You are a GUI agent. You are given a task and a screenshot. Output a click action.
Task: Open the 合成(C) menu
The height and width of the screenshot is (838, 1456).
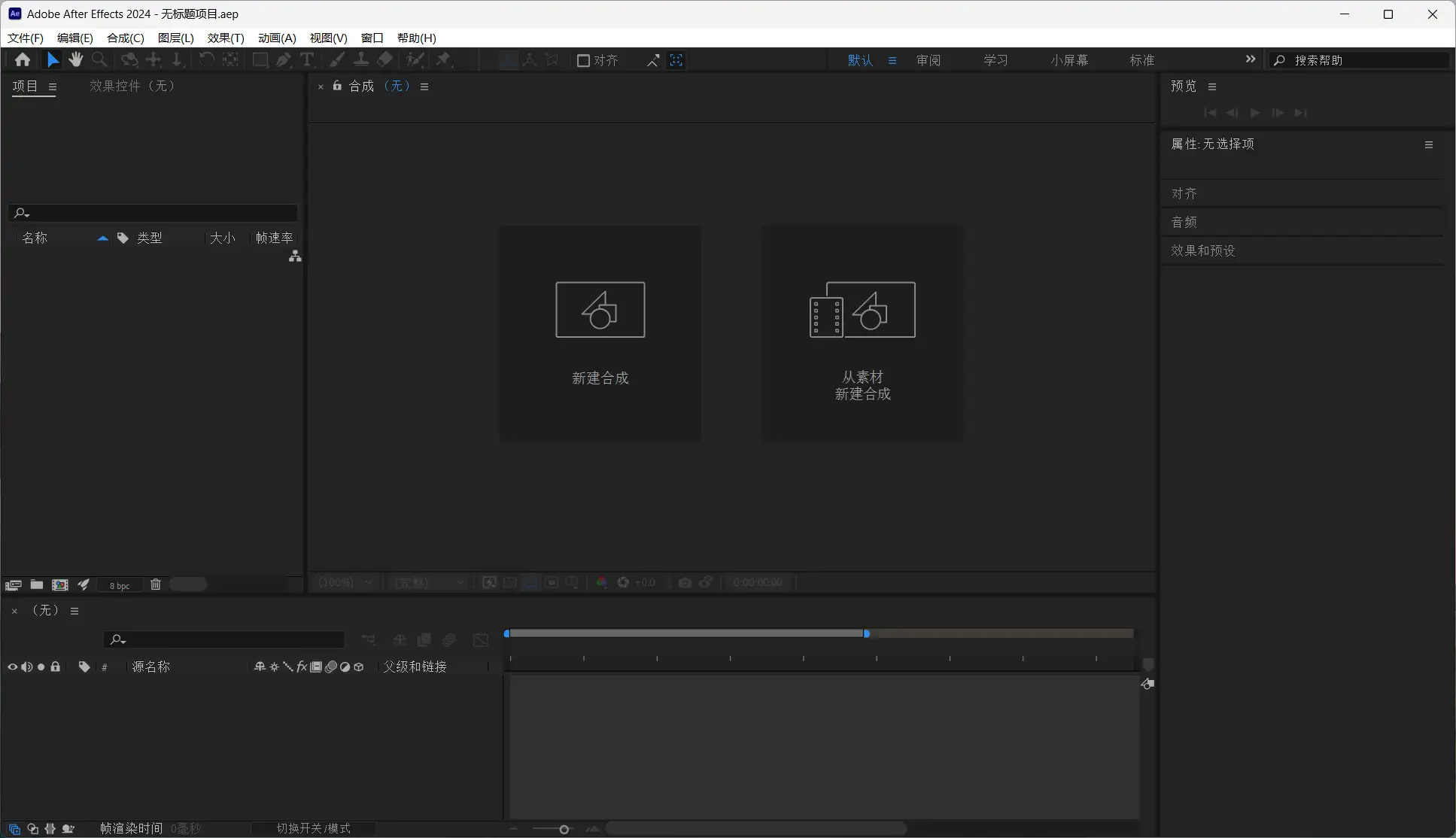click(x=124, y=38)
